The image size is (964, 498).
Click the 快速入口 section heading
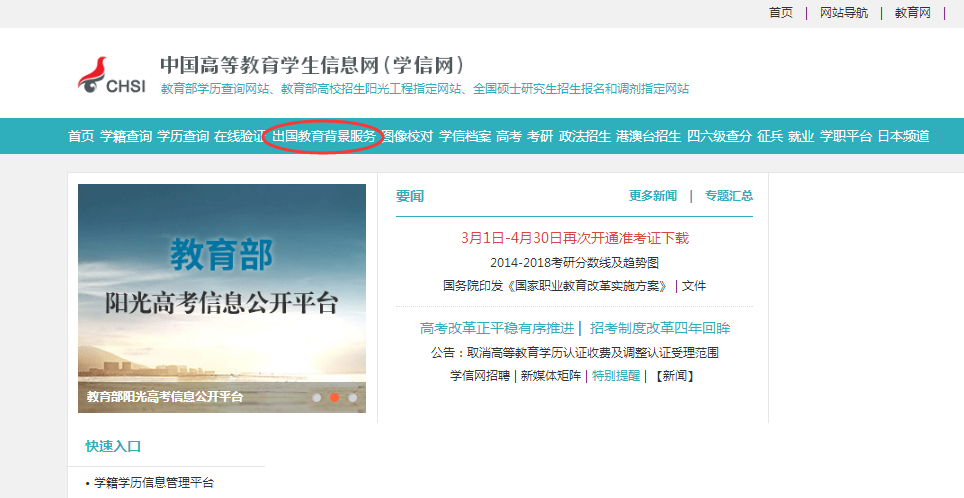pos(113,446)
